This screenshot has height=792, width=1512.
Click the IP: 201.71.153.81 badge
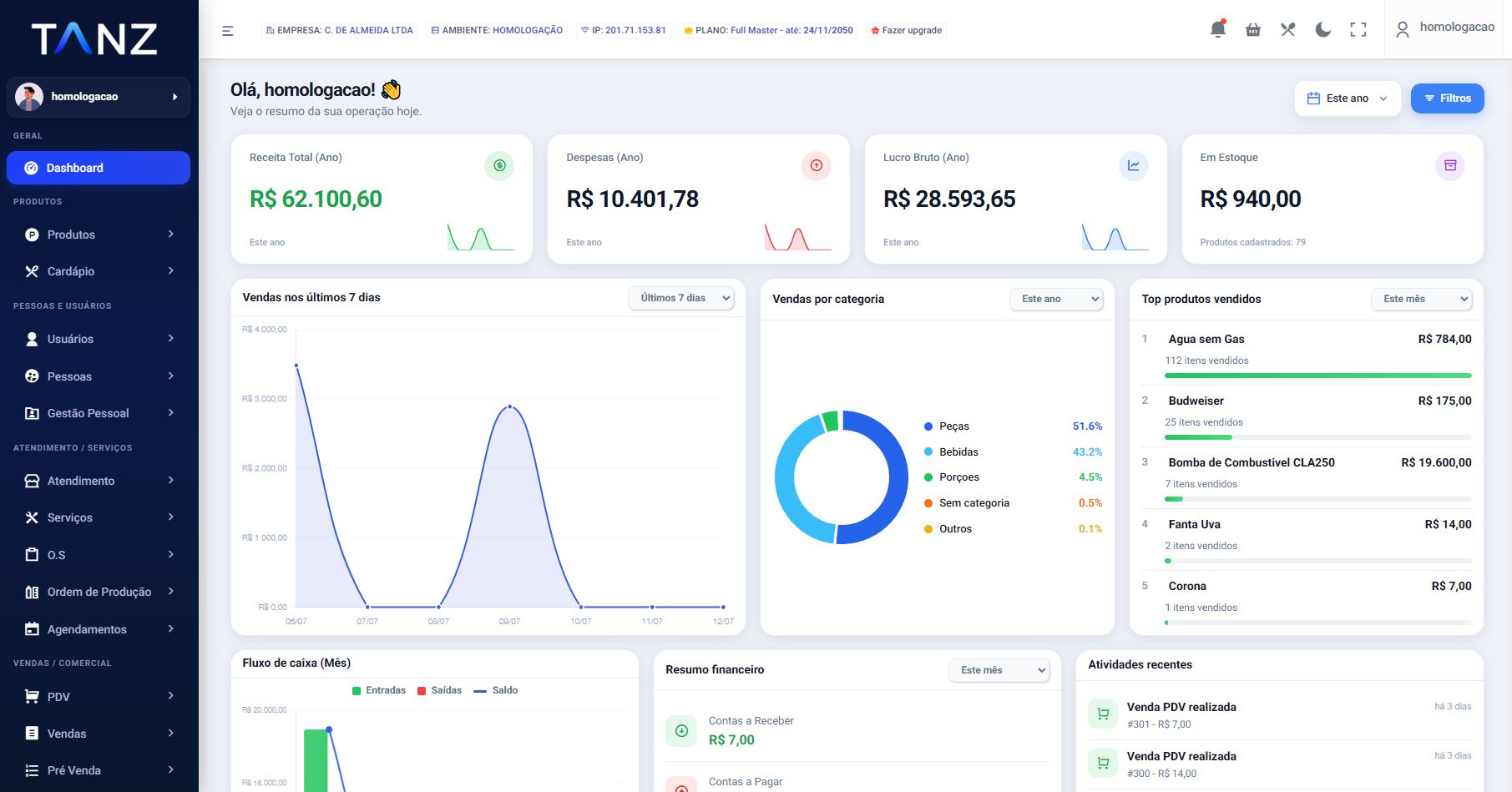click(623, 30)
